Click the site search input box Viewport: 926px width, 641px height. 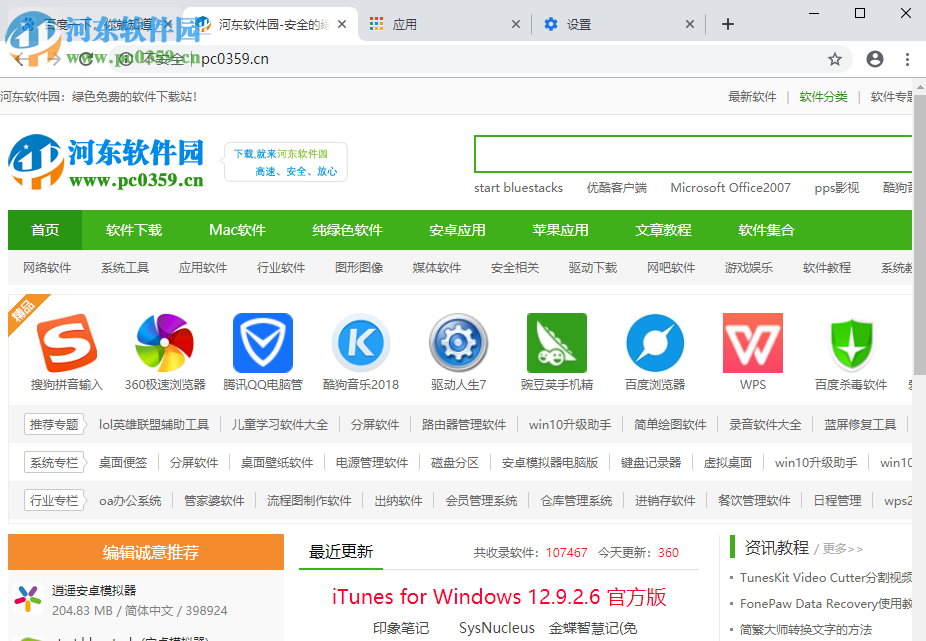(x=693, y=154)
